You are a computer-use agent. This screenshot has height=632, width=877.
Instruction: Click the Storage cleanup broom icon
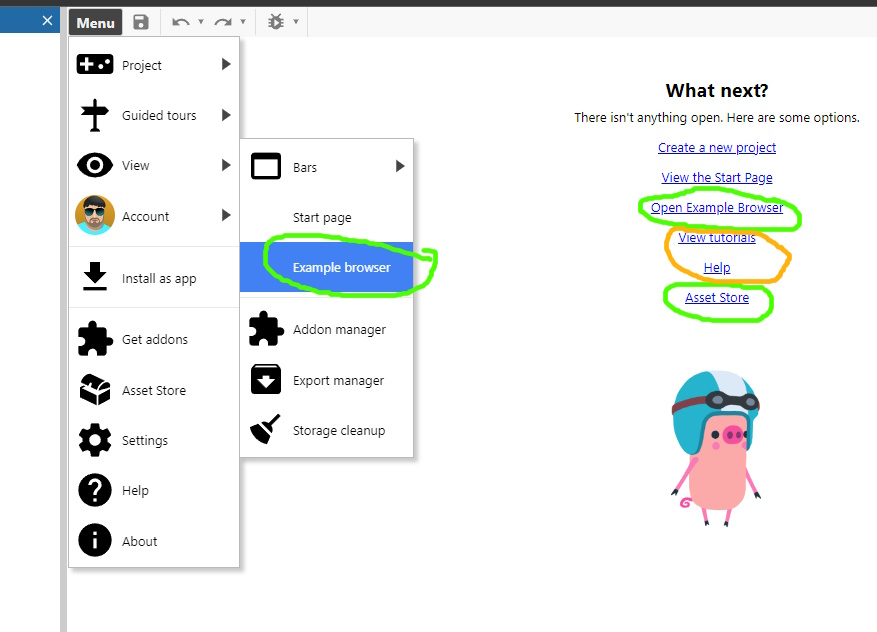tap(265, 429)
